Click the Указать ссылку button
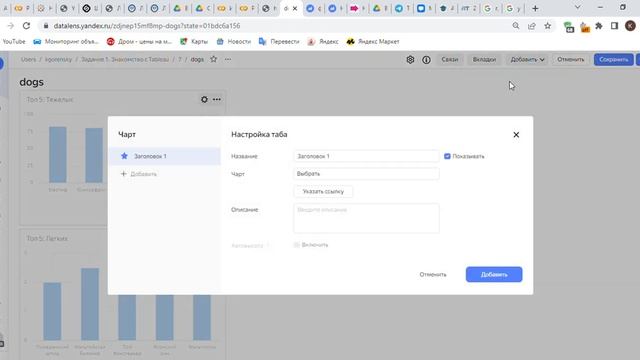Image resolution: width=640 pixels, height=360 pixels. click(323, 191)
